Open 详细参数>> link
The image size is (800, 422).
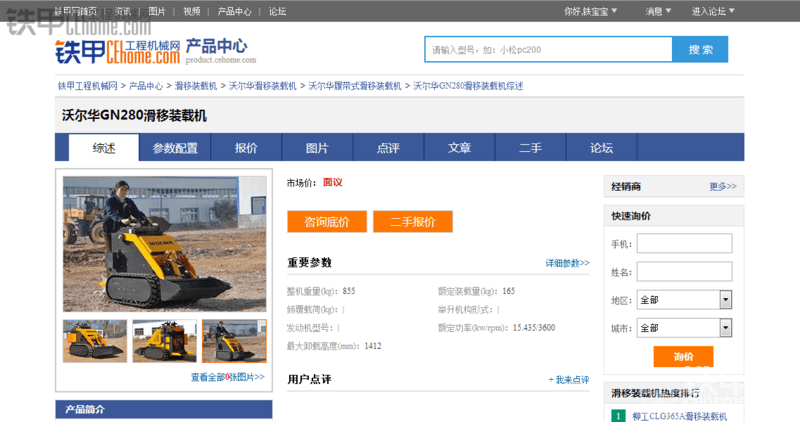(x=567, y=263)
